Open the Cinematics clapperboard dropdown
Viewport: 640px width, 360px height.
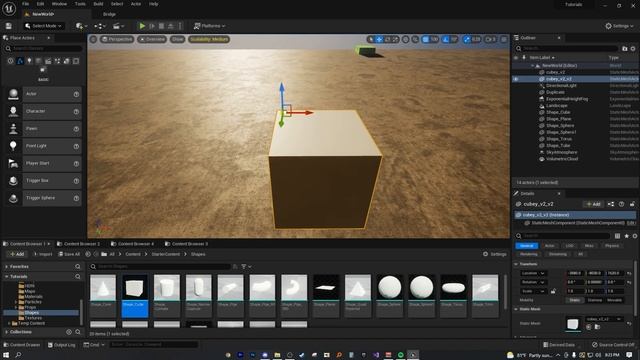tap(118, 26)
